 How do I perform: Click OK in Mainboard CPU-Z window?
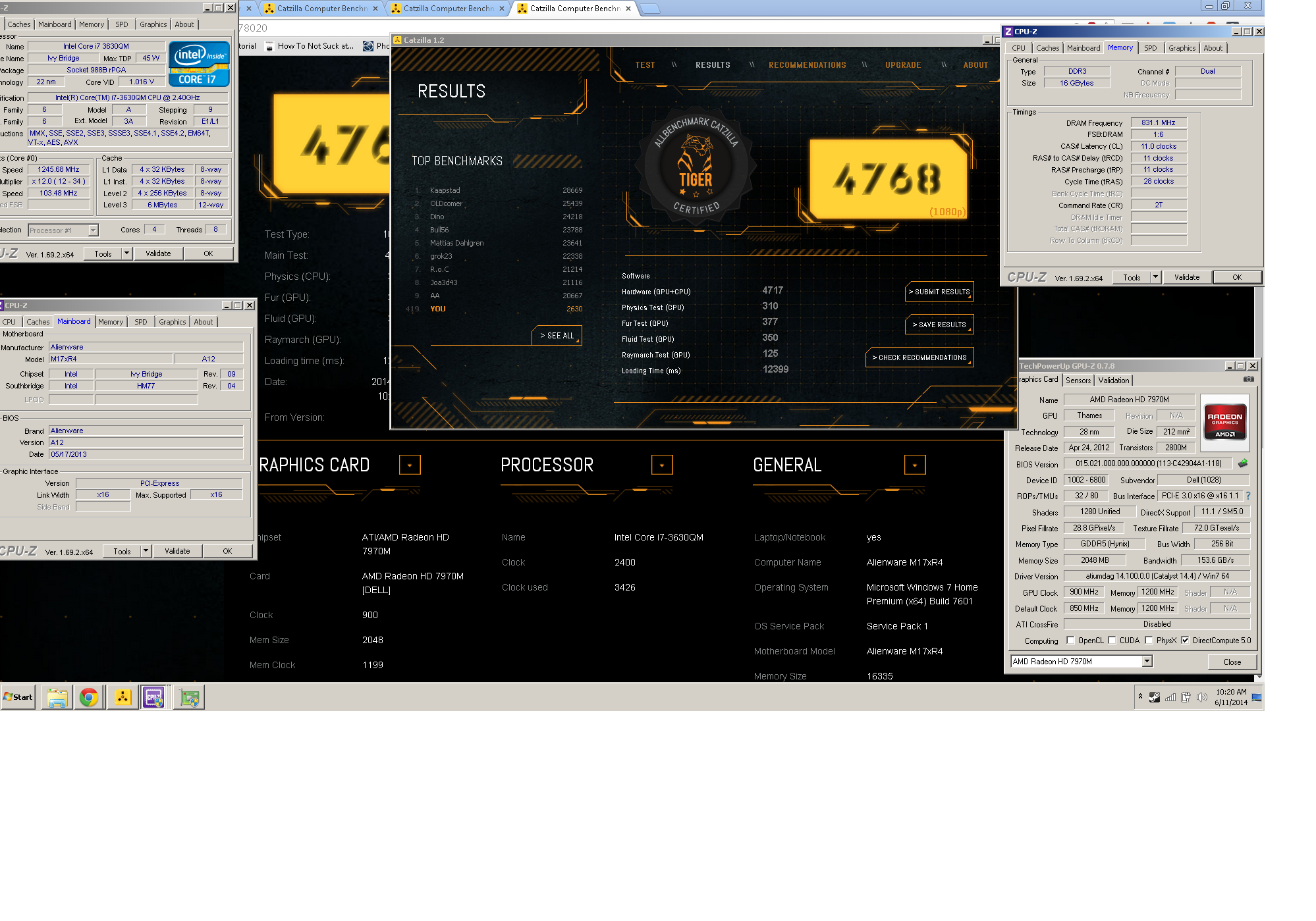tap(227, 551)
